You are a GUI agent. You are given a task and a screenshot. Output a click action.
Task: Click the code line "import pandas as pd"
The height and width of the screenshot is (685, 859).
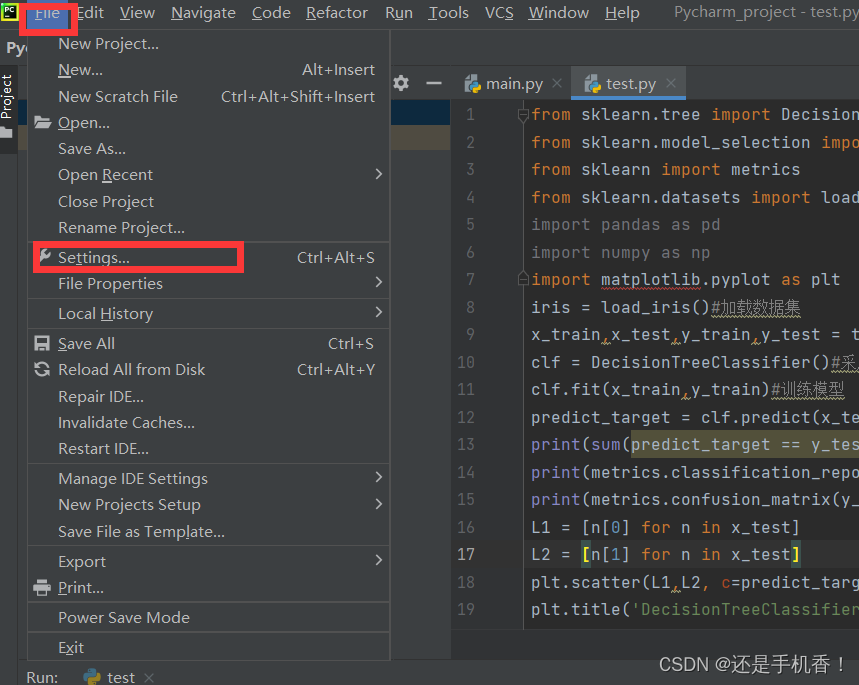[626, 225]
